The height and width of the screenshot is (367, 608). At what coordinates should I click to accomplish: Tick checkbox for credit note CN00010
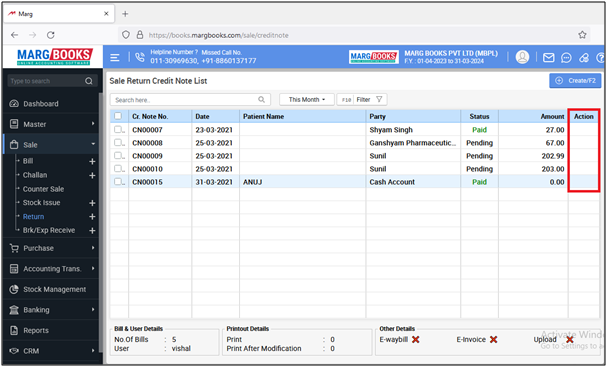click(x=118, y=169)
